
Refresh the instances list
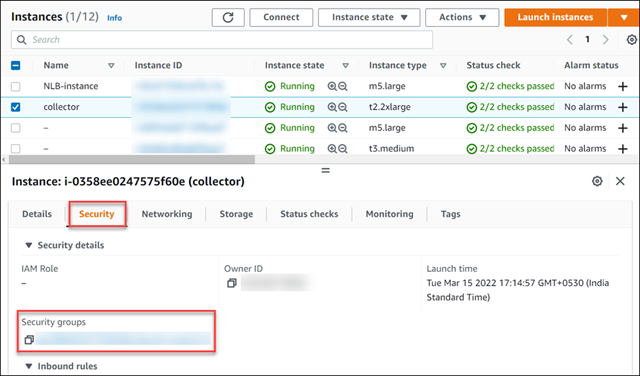228,17
